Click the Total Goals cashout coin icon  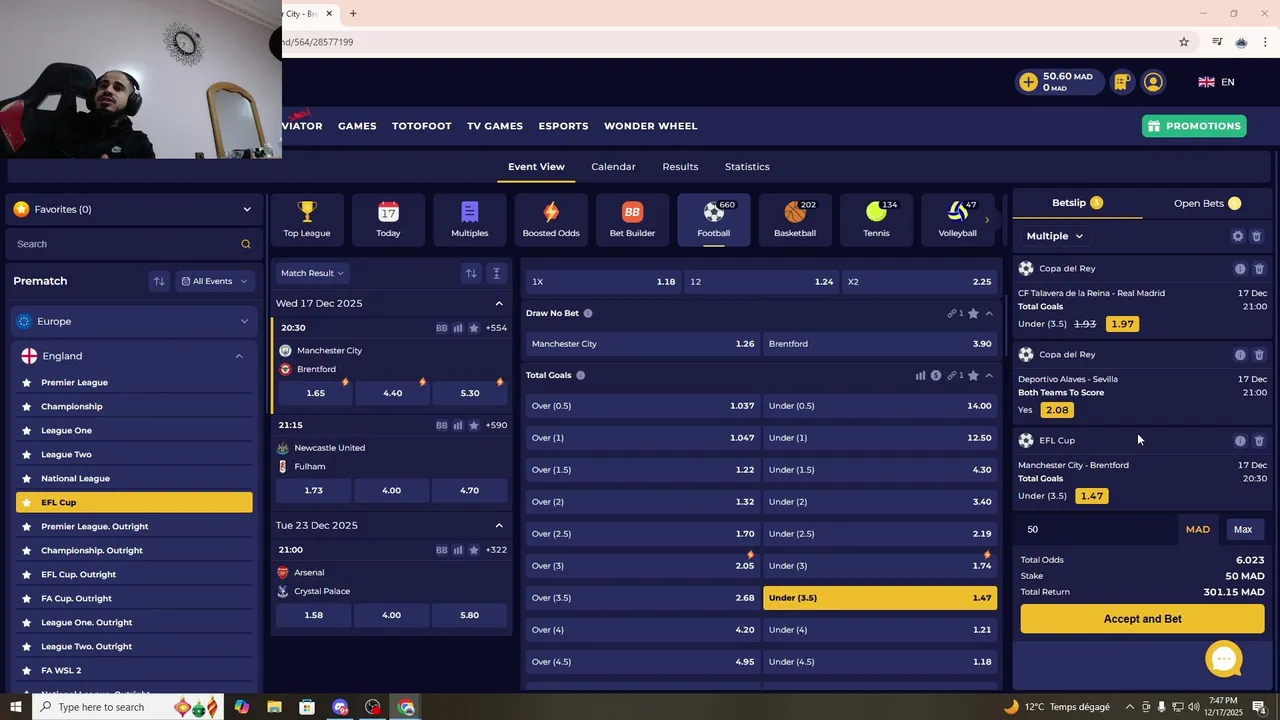pyautogui.click(x=936, y=376)
